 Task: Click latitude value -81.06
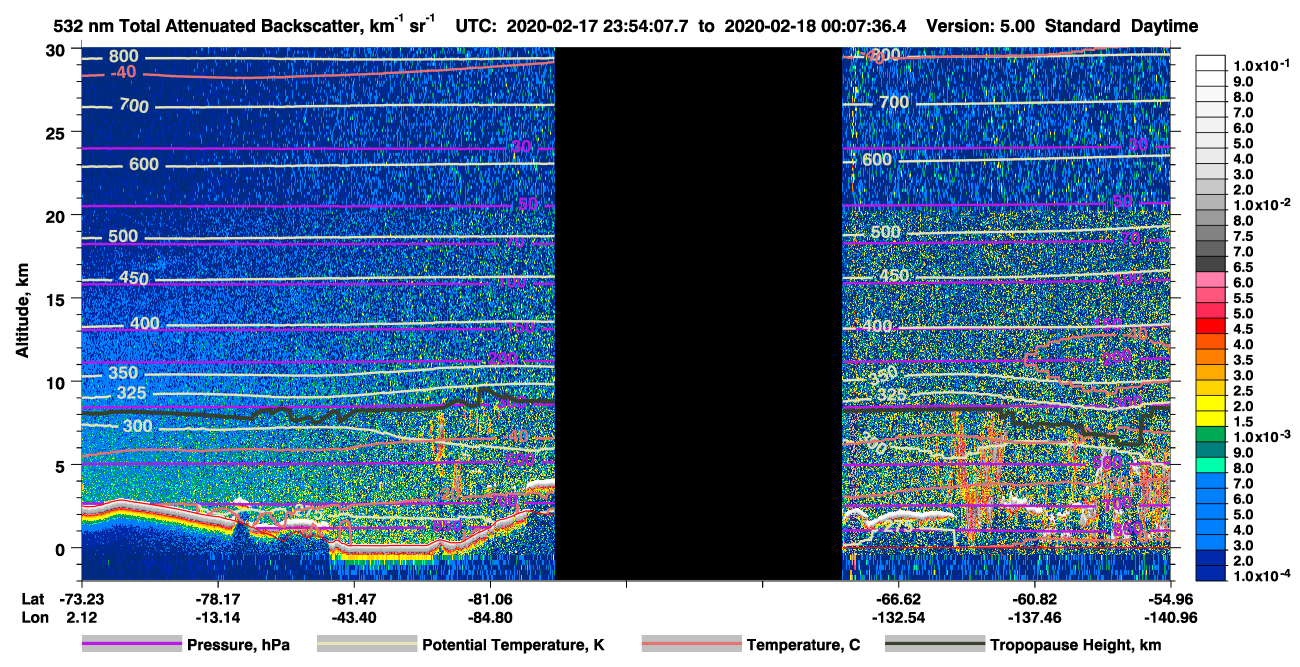tap(490, 598)
